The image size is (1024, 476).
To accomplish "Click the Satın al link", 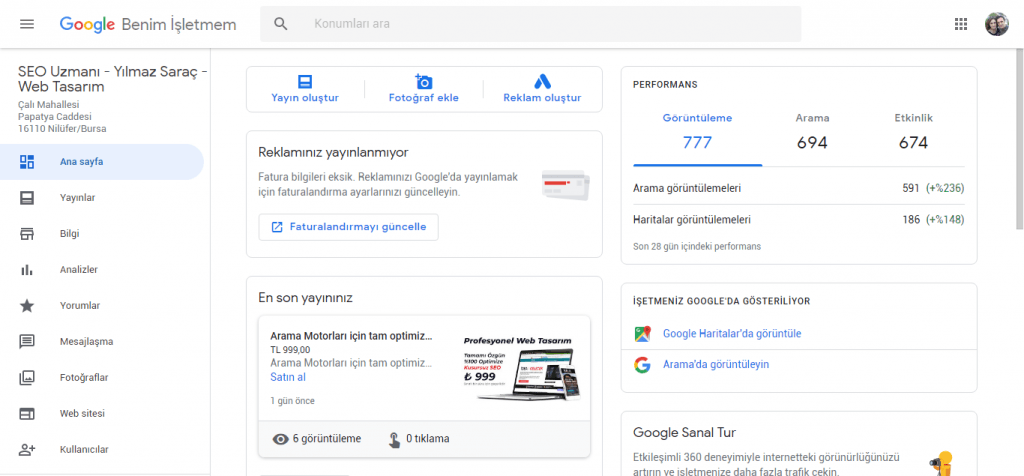I will pyautogui.click(x=288, y=377).
